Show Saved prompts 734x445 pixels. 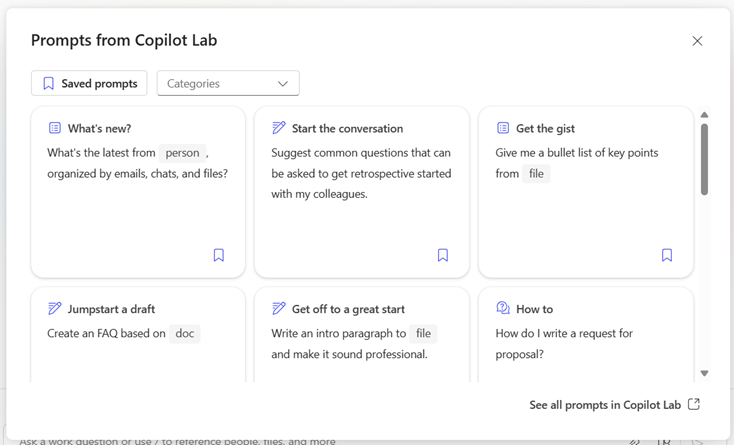89,83
